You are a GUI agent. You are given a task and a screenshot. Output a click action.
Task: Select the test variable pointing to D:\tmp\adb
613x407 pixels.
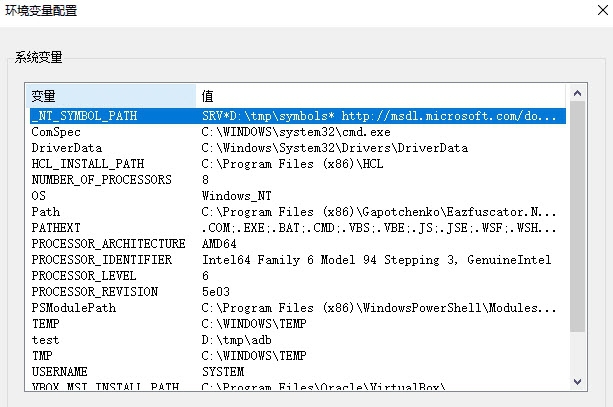[x=46, y=340]
